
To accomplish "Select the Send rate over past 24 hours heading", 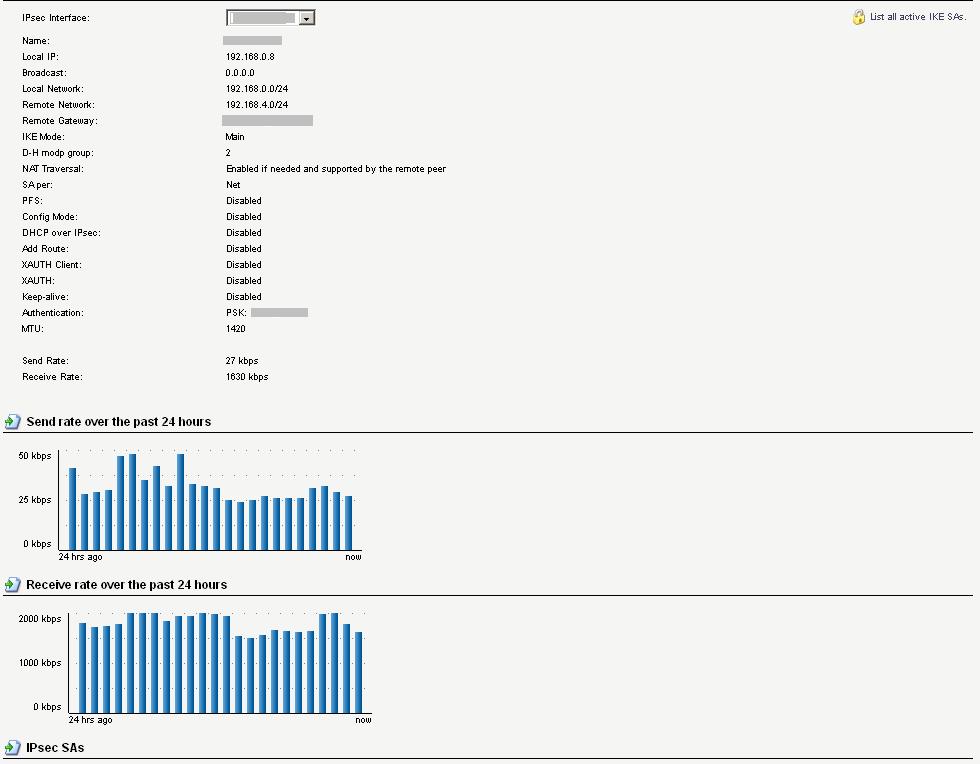I will (118, 422).
